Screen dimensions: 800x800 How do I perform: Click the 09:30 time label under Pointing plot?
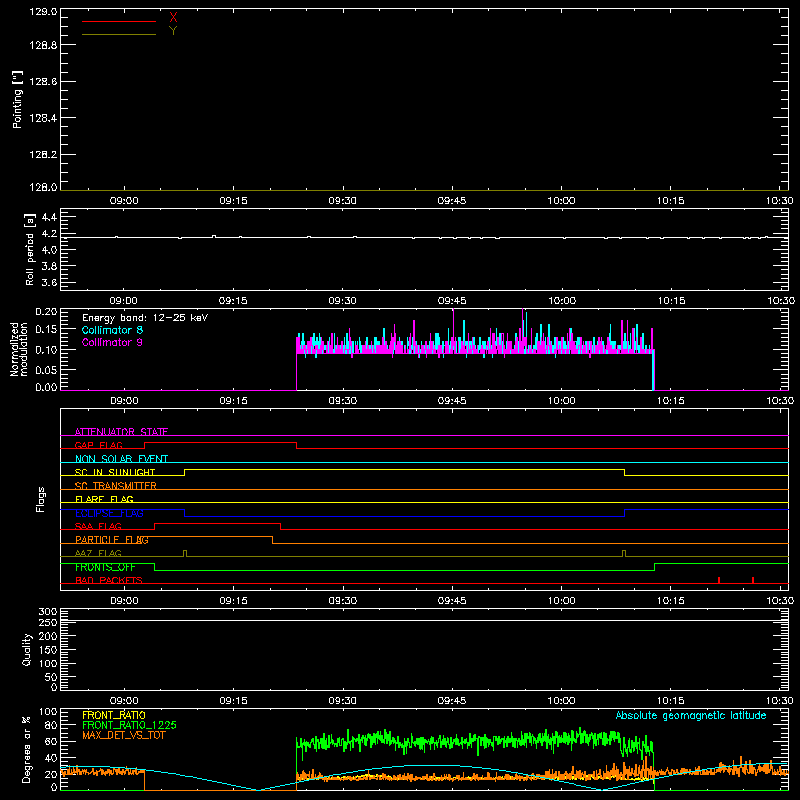pos(342,201)
